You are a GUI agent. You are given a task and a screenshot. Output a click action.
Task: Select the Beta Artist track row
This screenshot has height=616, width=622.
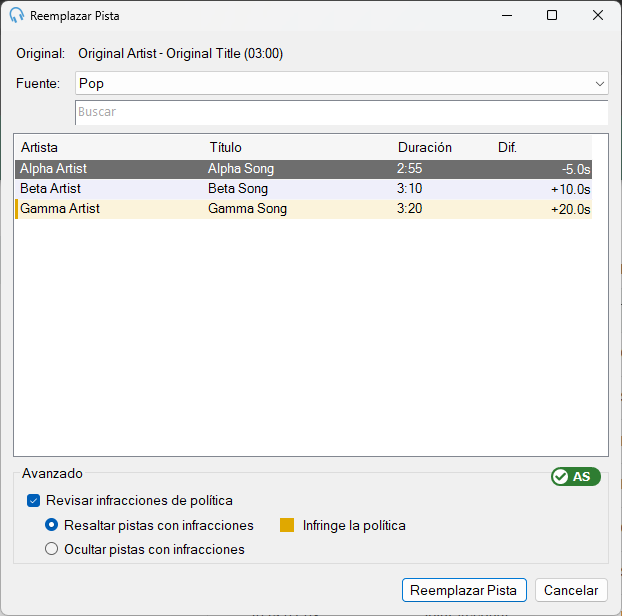click(x=303, y=189)
